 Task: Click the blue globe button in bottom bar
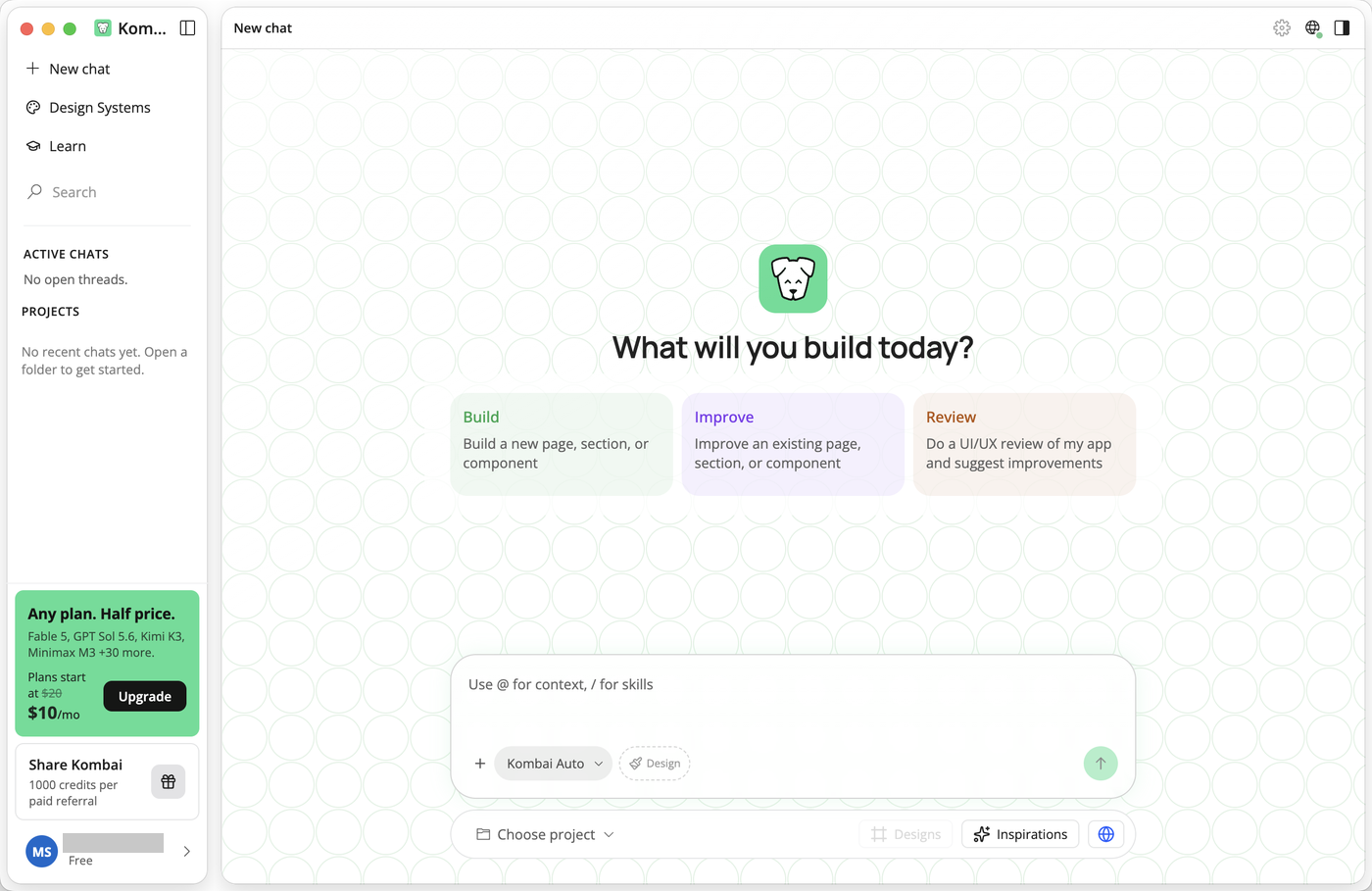(x=1106, y=835)
